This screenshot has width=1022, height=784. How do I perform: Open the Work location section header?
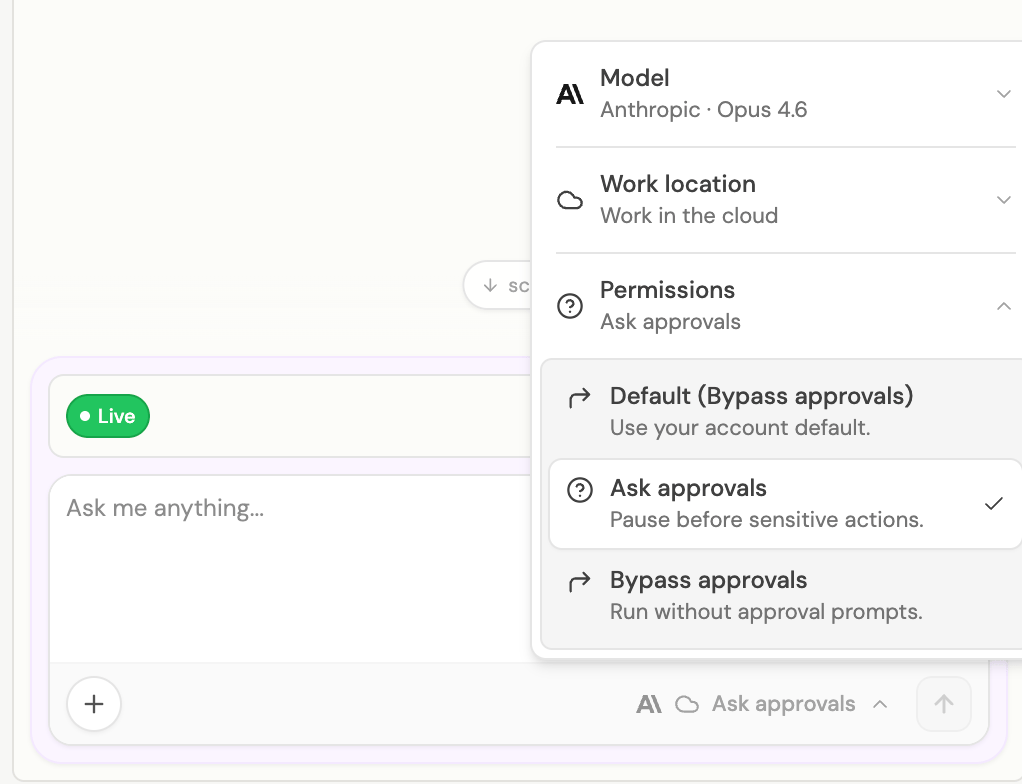785,199
